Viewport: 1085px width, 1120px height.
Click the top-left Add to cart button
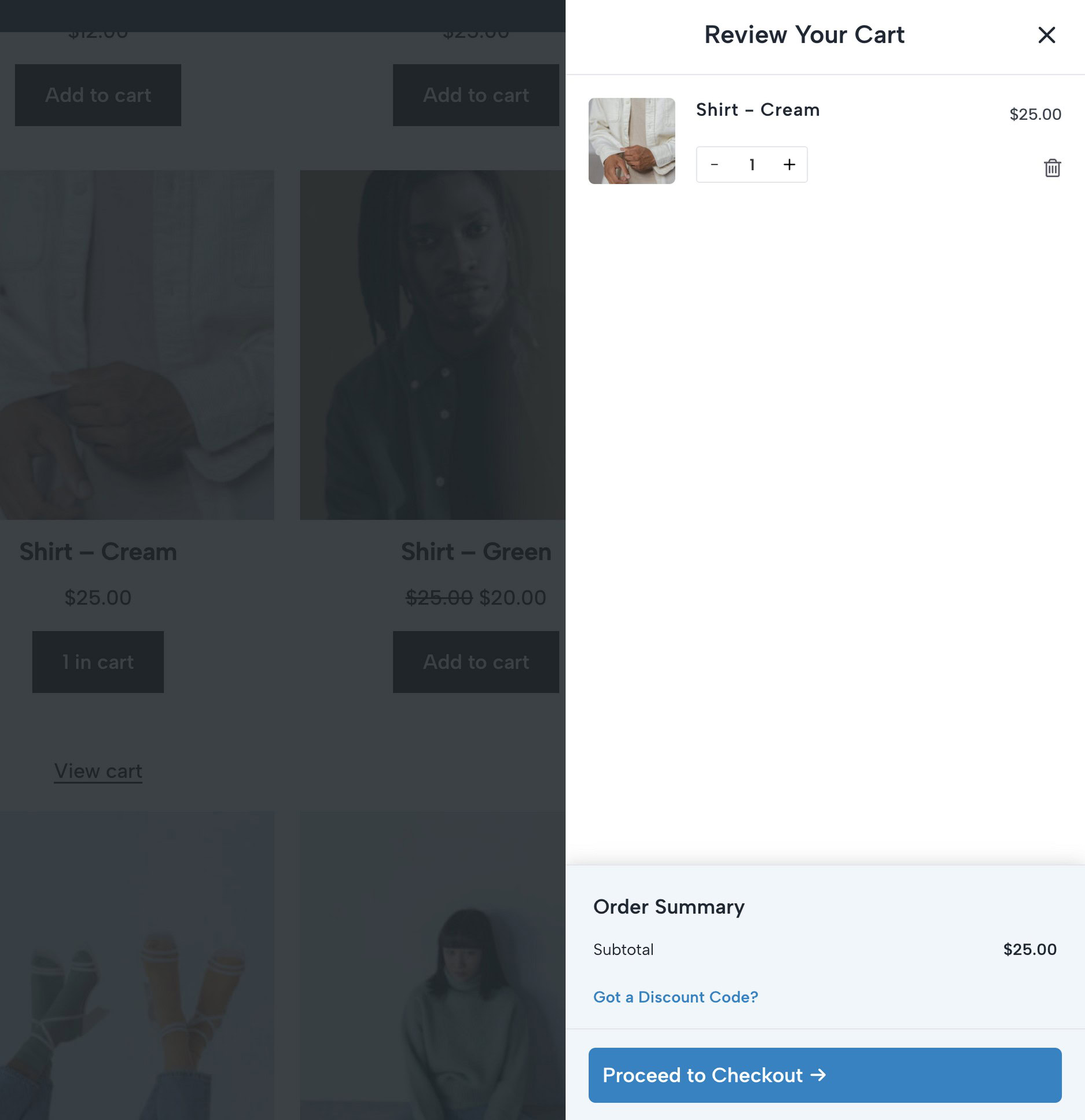pos(98,95)
